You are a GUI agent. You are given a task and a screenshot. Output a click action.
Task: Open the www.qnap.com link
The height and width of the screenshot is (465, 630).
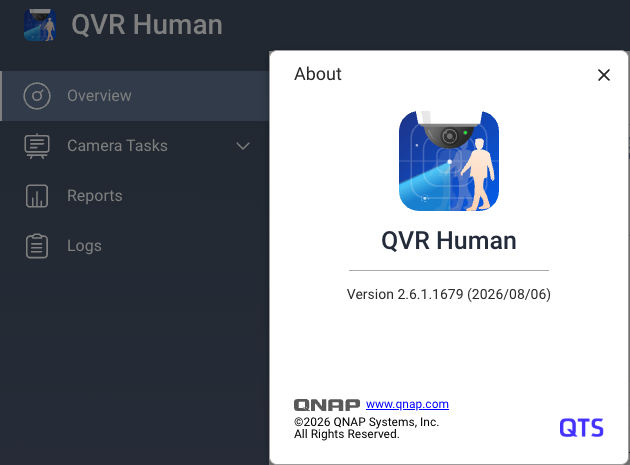pos(407,404)
